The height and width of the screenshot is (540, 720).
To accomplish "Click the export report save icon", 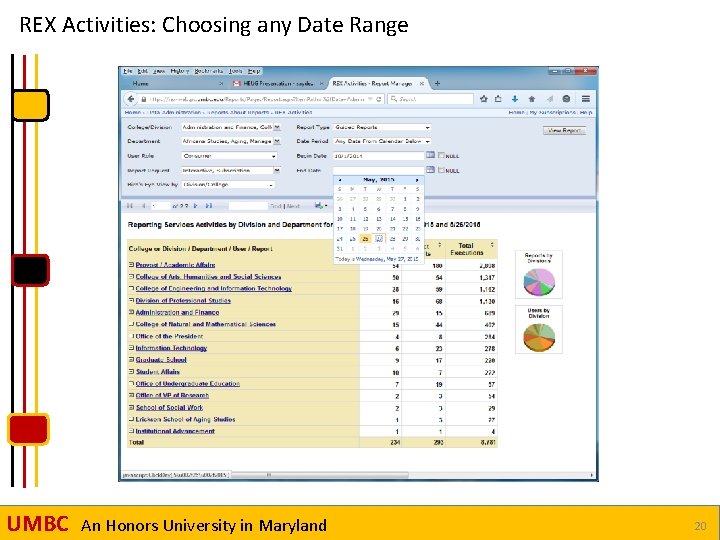I will pyautogui.click(x=321, y=206).
